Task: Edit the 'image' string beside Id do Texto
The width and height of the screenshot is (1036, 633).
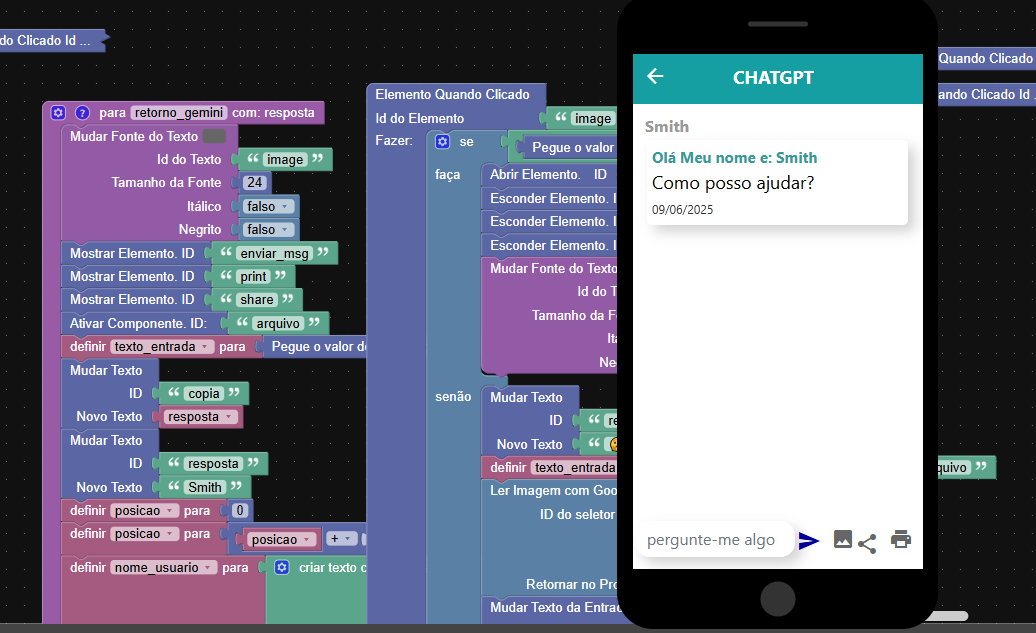Action: pos(285,160)
